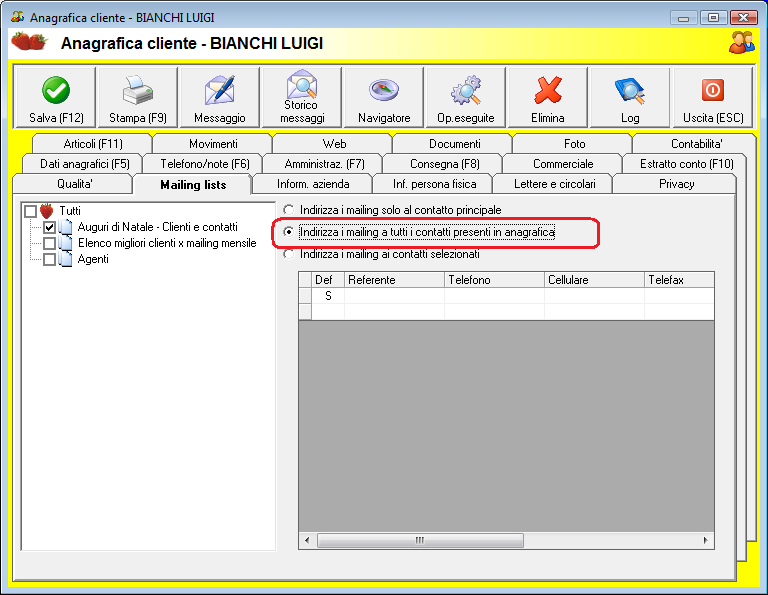Open Storico messaggi toolbar button
This screenshot has width=768, height=595.
tap(302, 97)
